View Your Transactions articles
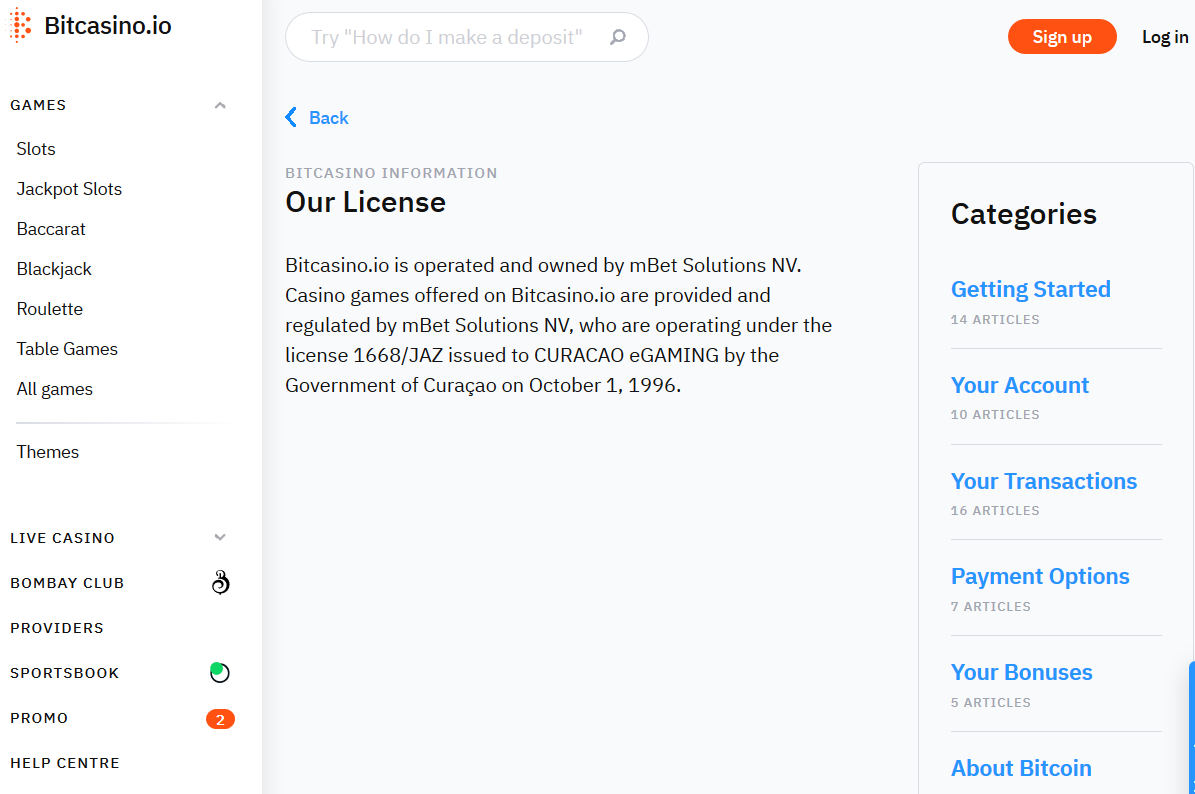 1043,481
